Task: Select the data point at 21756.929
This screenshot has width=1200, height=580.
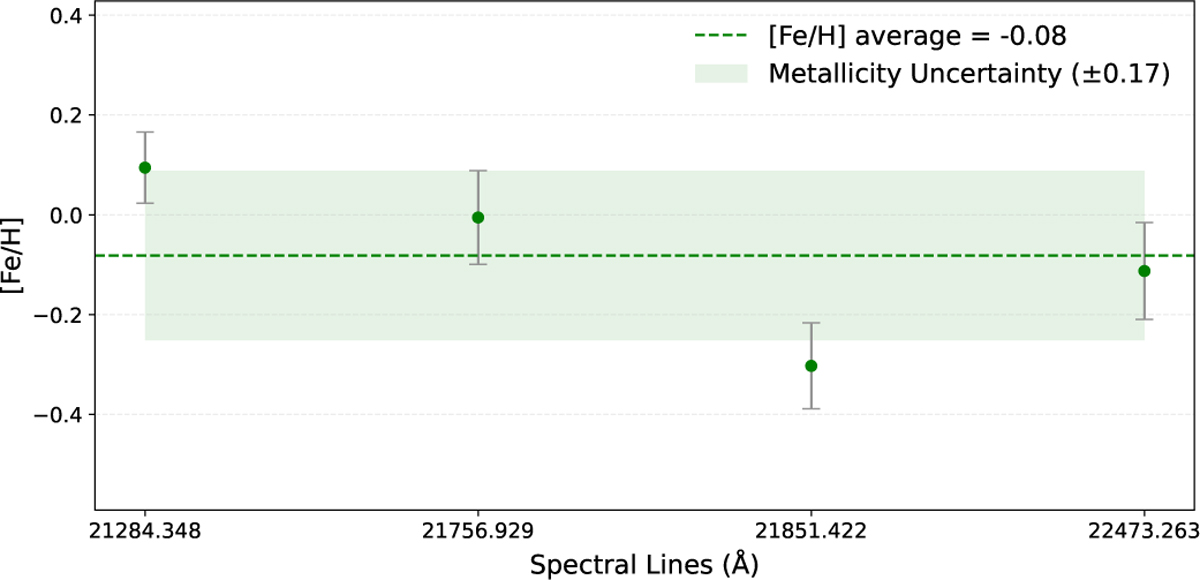Action: click(478, 217)
